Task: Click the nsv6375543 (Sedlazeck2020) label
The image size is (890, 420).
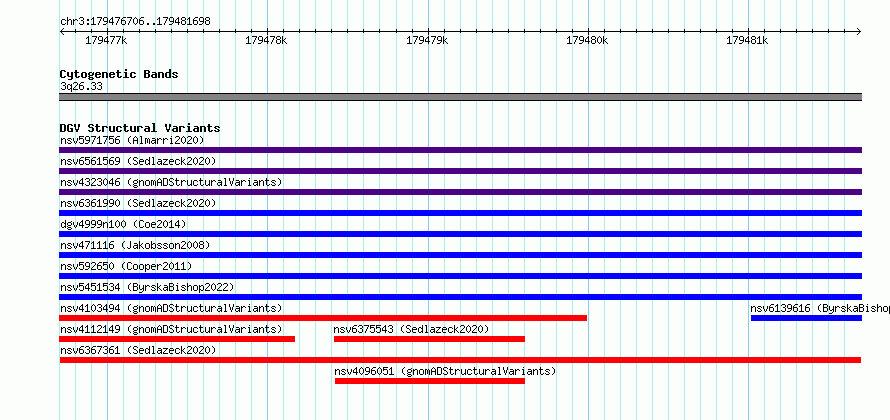Action: 412,329
